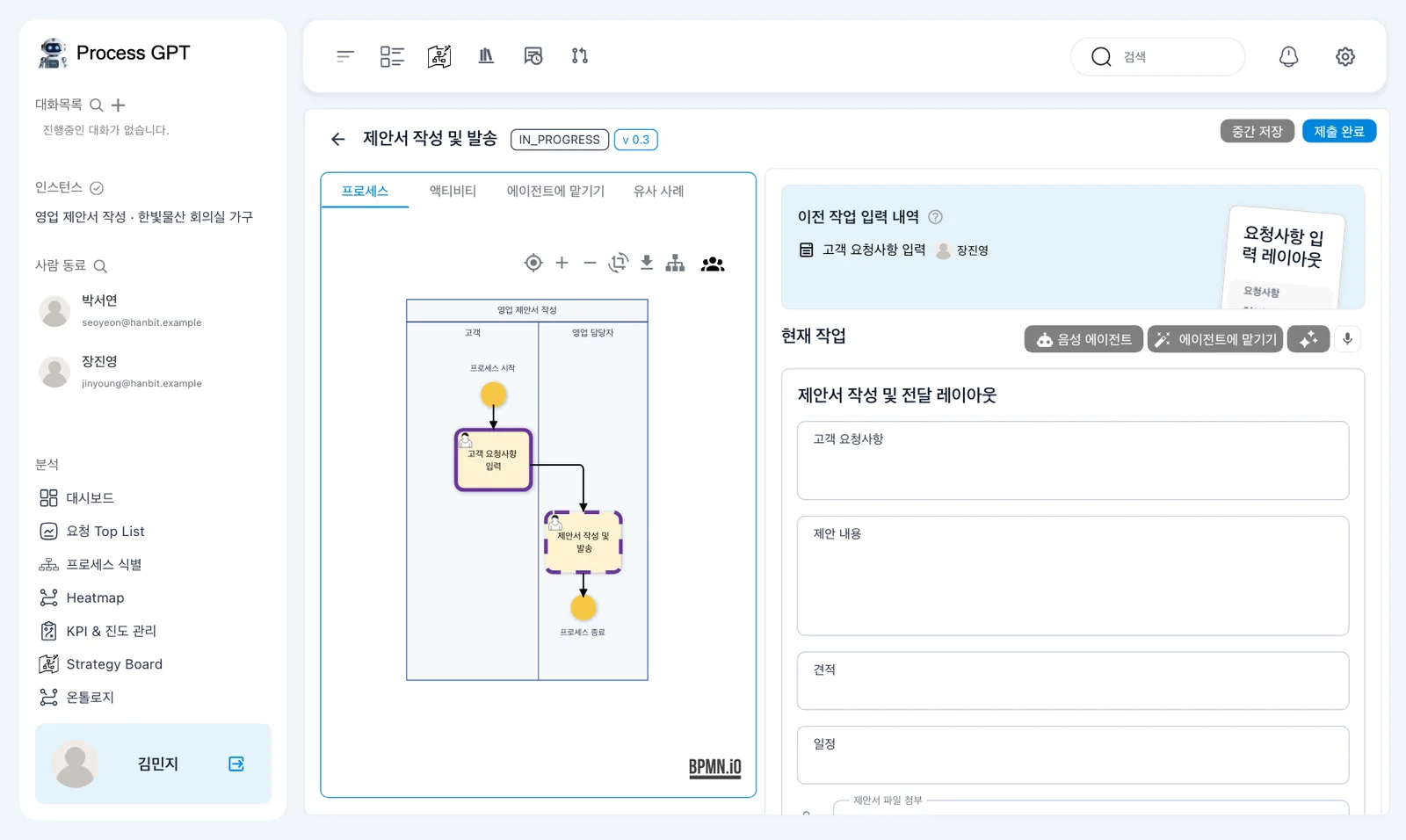Open the 요청사항 입력 레이아웃 card thumbnail
1406x840 pixels.
coord(1286,258)
